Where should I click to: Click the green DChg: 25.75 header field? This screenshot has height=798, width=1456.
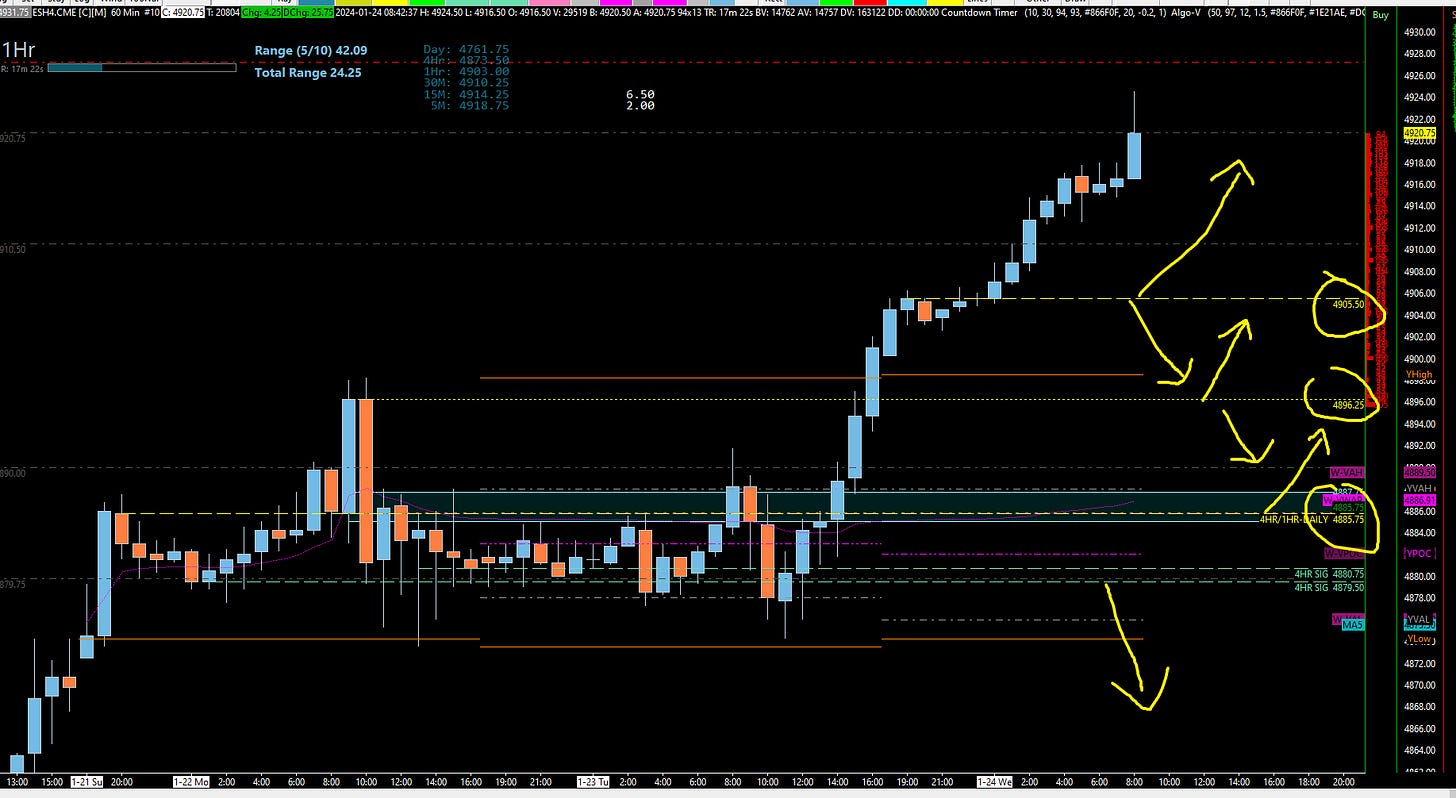(x=308, y=12)
